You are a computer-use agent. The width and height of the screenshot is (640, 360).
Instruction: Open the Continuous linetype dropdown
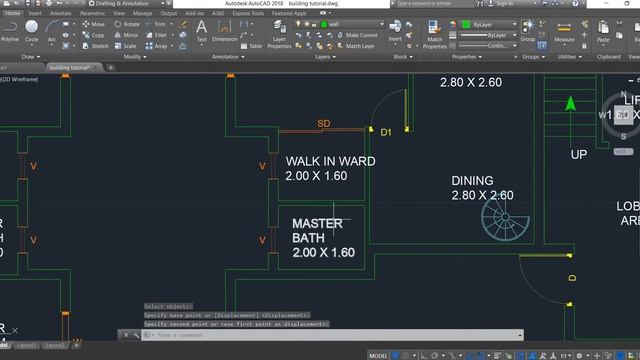pos(488,46)
